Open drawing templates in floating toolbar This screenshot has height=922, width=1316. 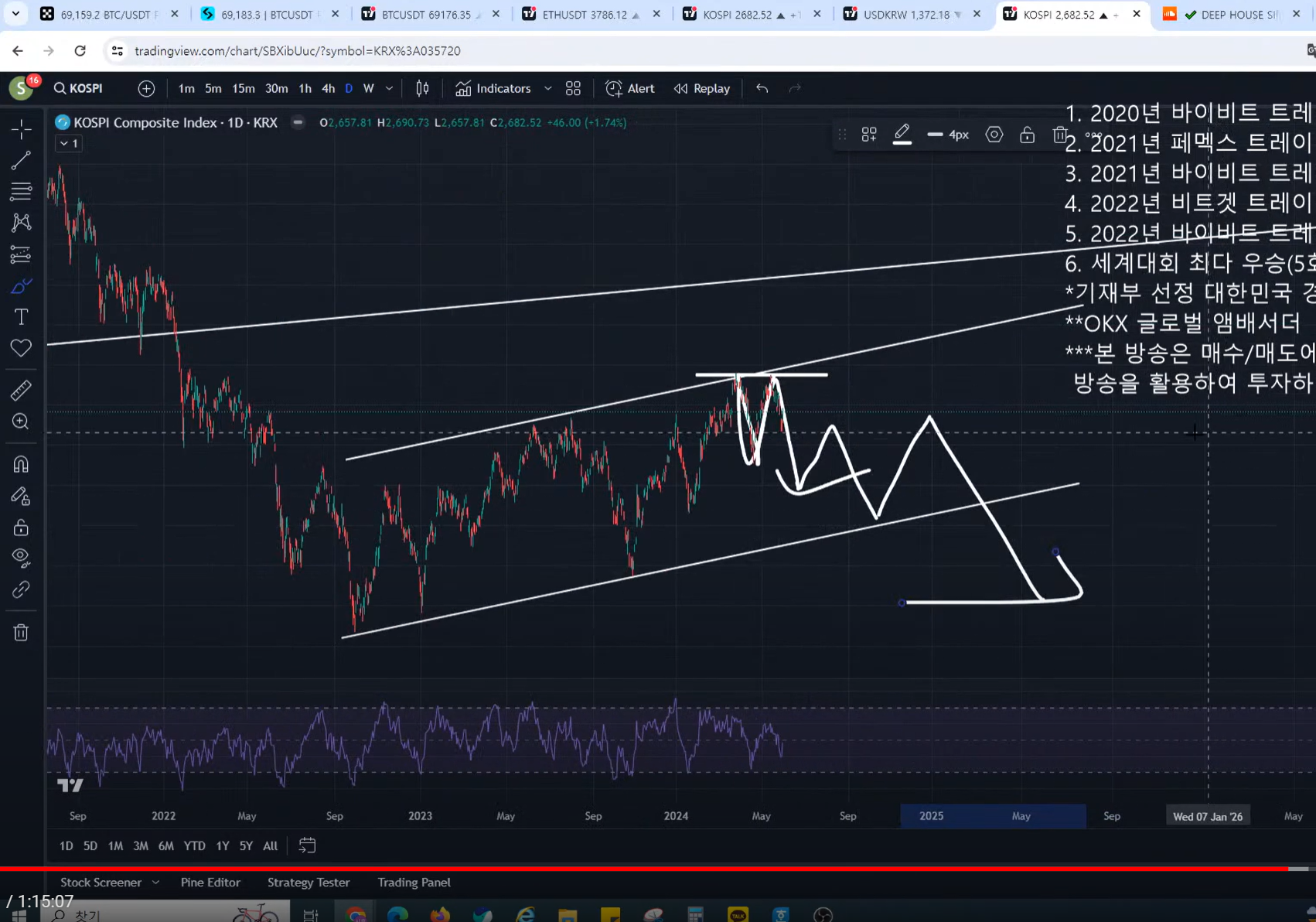click(869, 135)
